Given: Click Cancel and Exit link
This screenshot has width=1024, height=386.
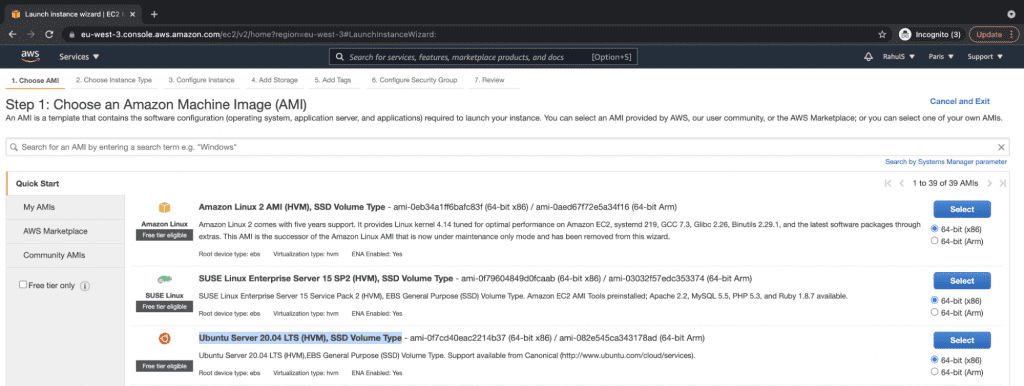Looking at the screenshot, I should tap(960, 101).
